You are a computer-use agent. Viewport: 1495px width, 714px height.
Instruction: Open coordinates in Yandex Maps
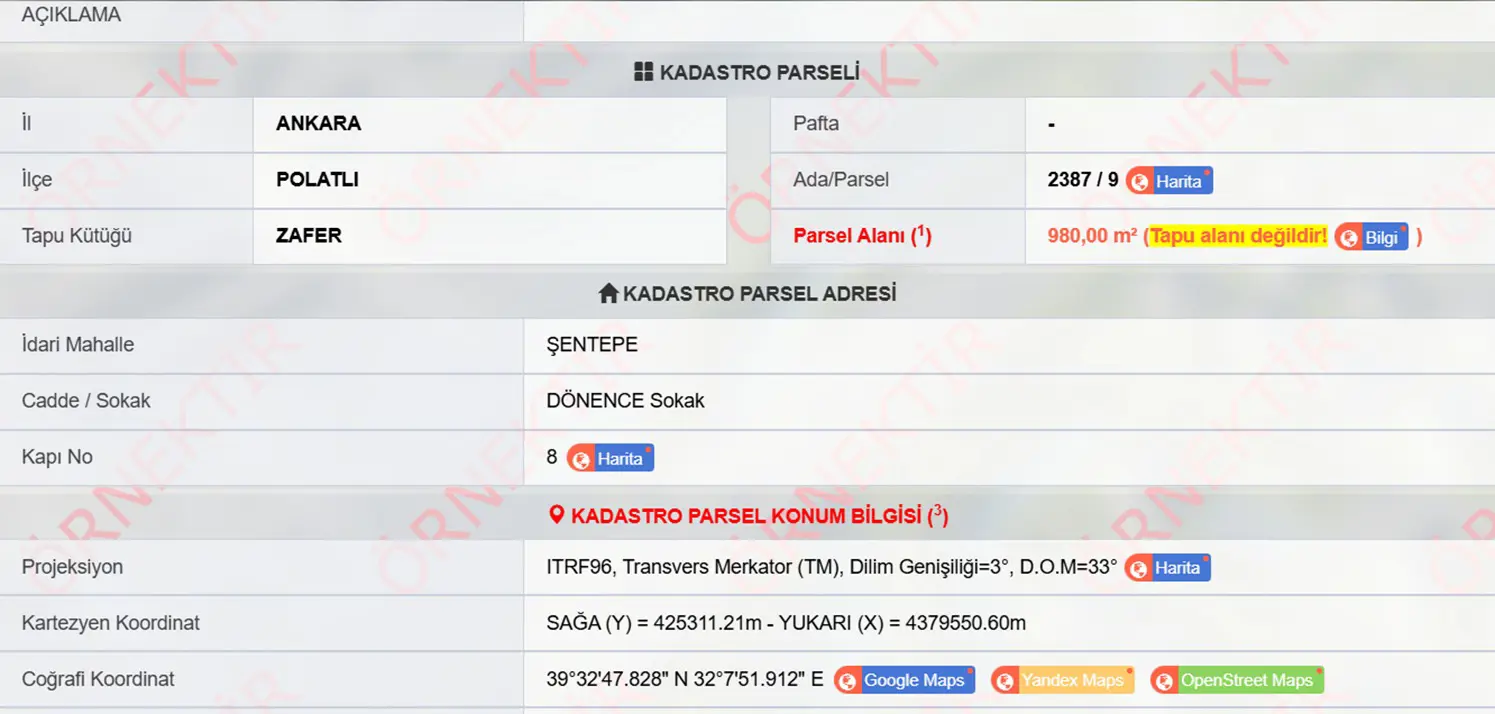coord(1063,680)
